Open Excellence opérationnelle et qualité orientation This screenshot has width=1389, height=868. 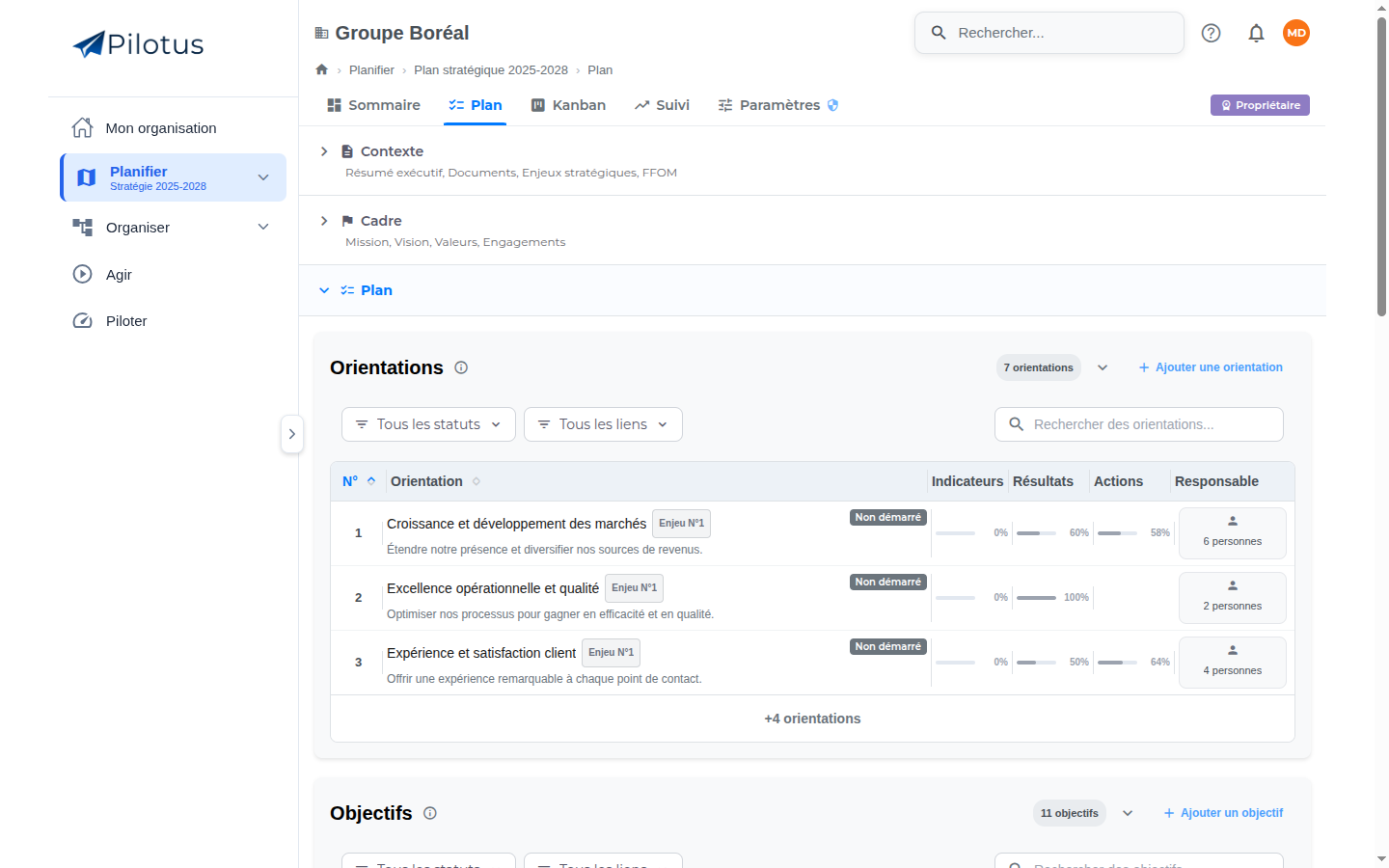pos(493,588)
